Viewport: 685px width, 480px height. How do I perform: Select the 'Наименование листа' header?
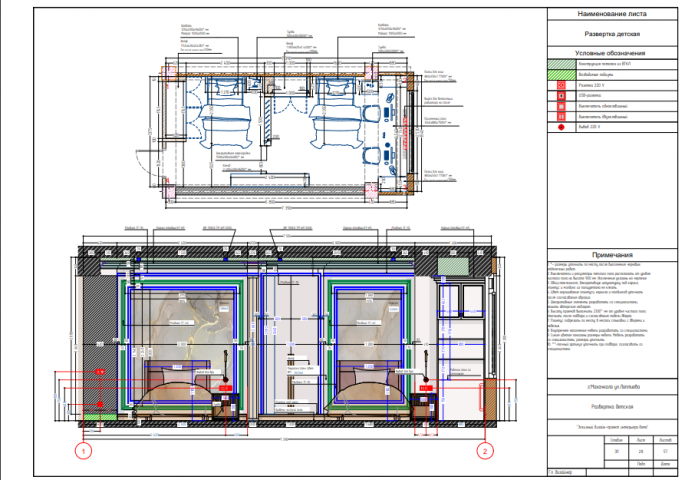tap(612, 14)
